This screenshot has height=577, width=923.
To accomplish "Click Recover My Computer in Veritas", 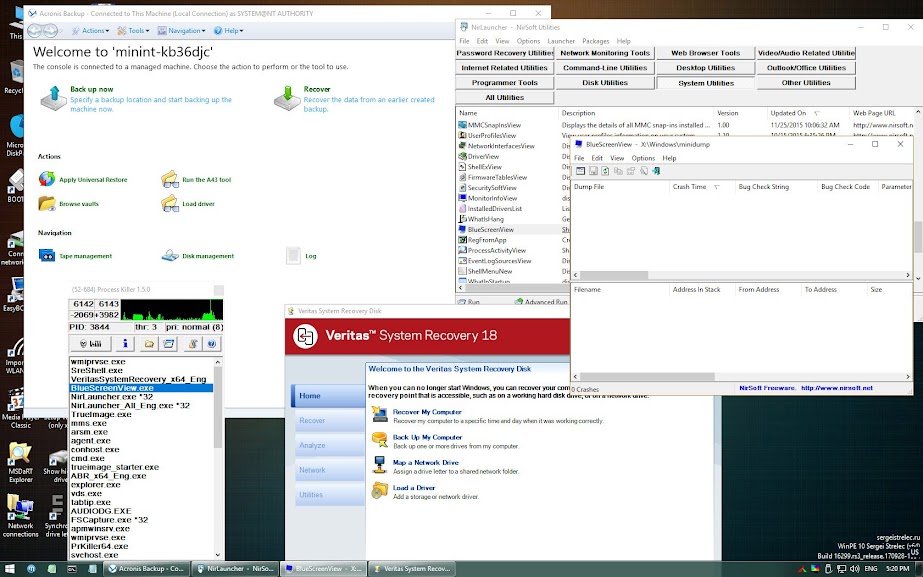I will (427, 412).
